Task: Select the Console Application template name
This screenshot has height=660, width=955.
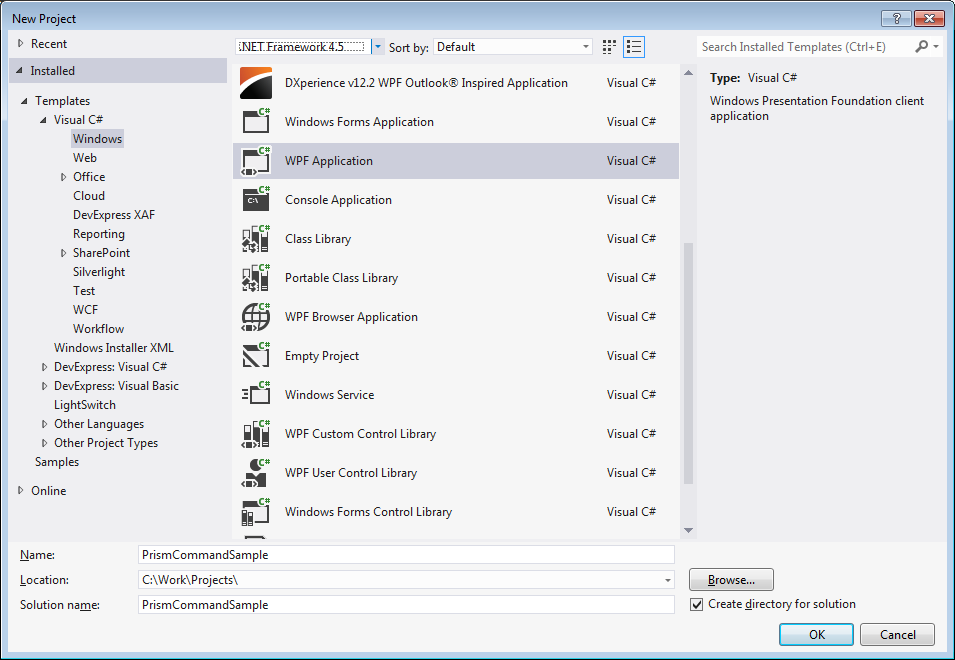Action: [338, 200]
